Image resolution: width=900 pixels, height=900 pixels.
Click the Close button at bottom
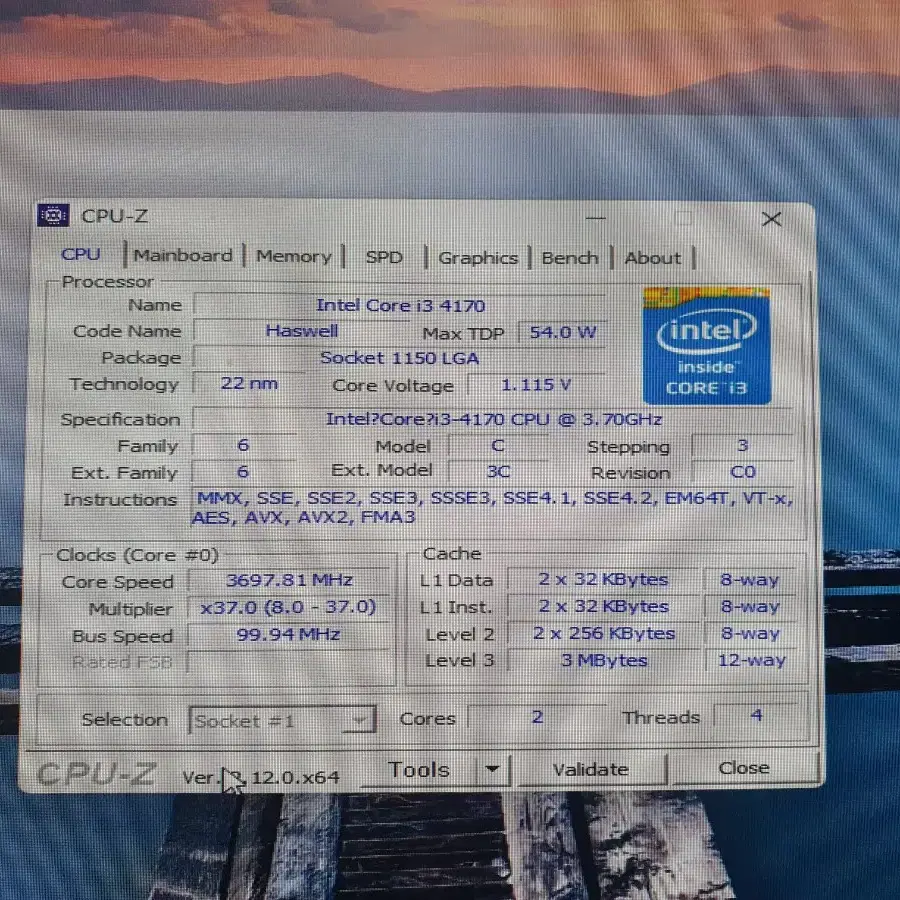pos(744,768)
